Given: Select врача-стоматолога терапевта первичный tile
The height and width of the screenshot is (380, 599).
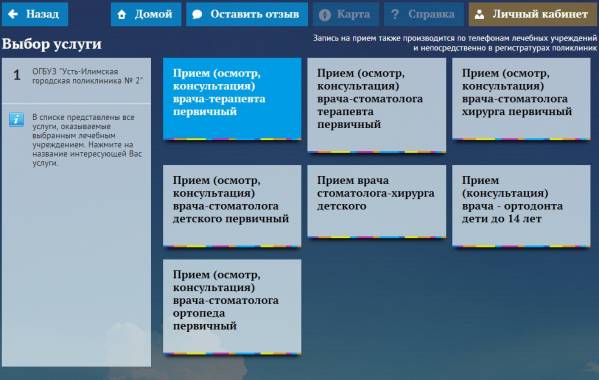Looking at the screenshot, I should [376, 105].
